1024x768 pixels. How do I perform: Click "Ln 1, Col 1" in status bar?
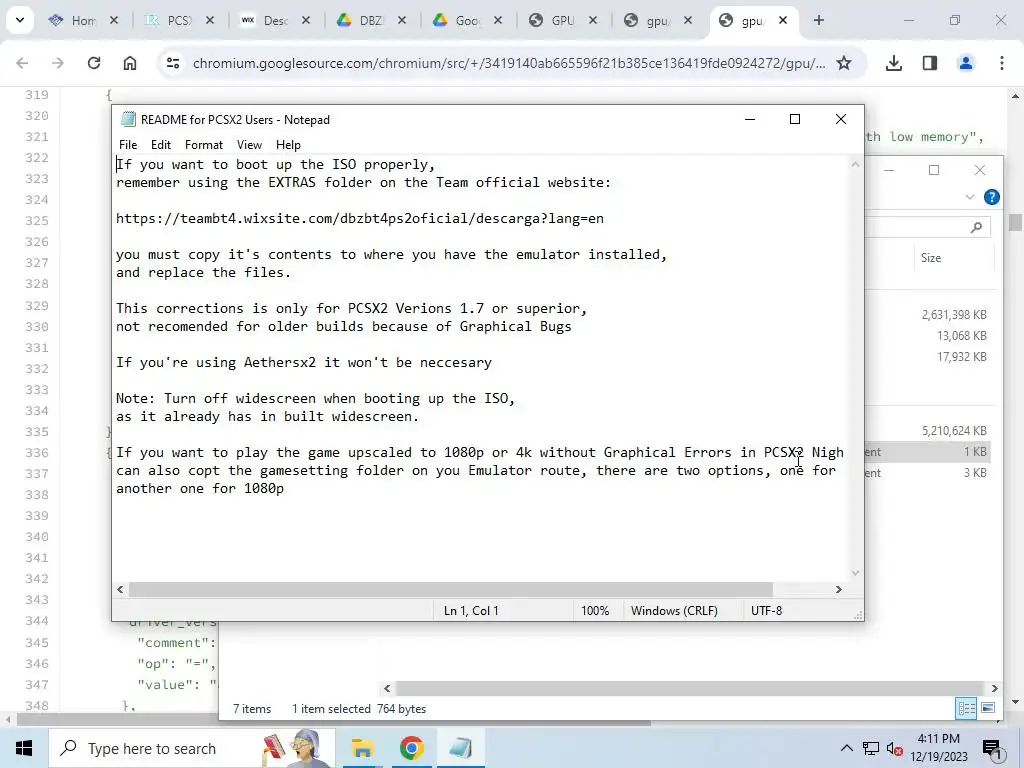point(471,611)
